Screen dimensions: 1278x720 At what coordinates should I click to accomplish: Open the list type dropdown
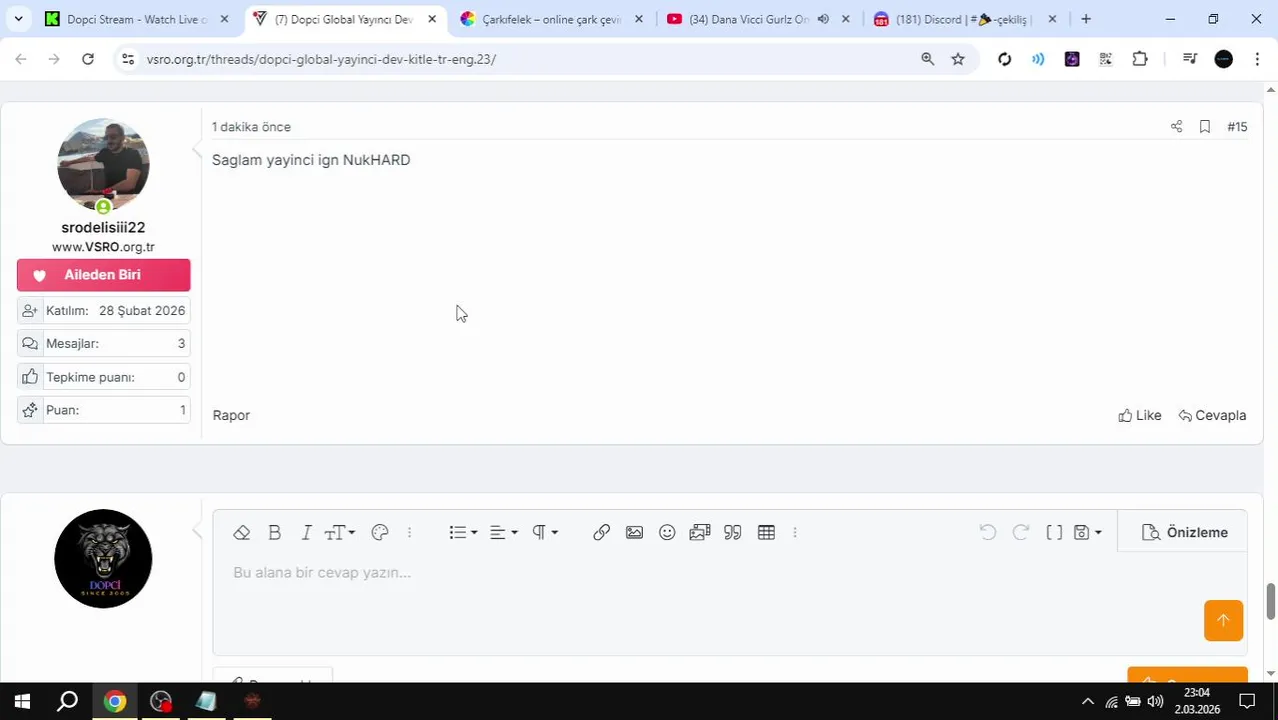pyautogui.click(x=463, y=533)
